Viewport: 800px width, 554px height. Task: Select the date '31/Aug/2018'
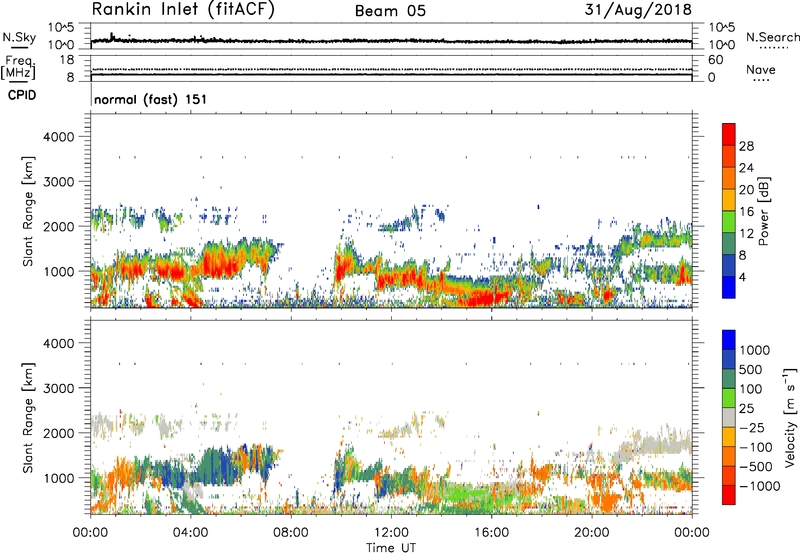(x=638, y=10)
